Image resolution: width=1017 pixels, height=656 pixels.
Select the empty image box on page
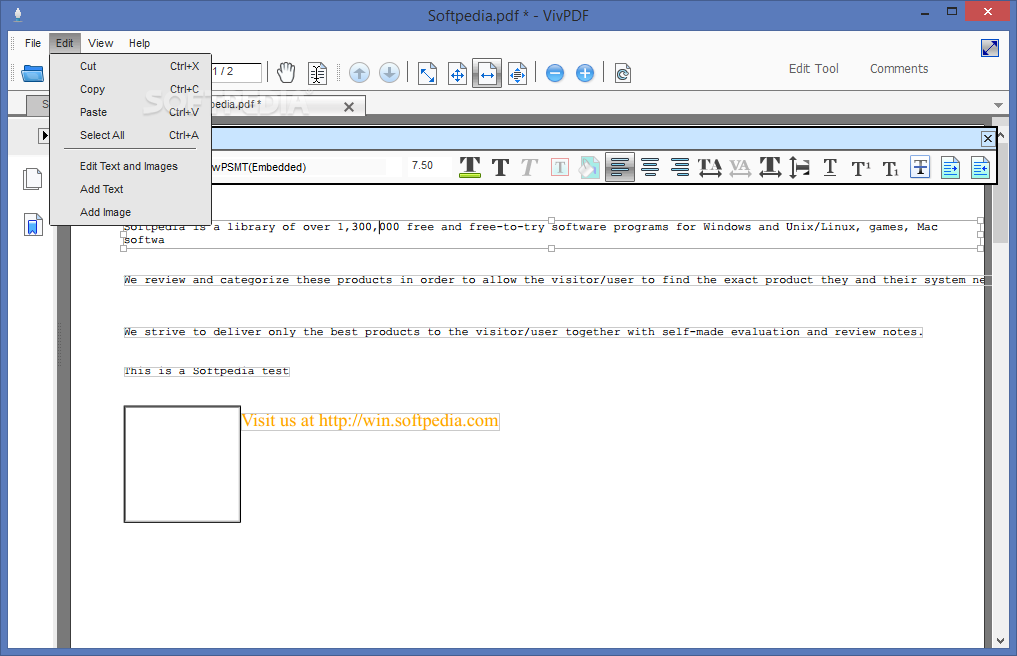coord(182,464)
